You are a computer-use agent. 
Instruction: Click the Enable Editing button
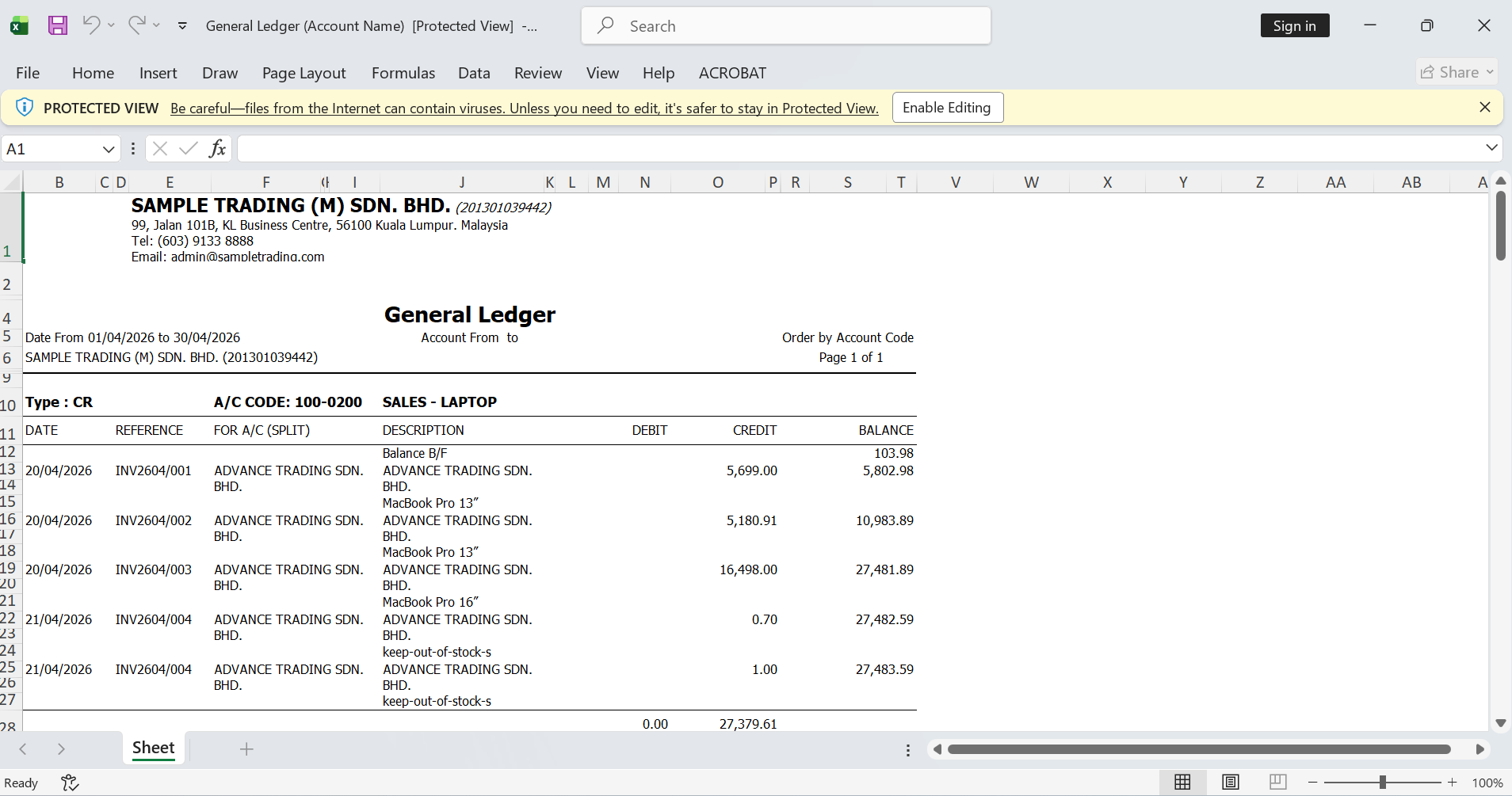947,108
